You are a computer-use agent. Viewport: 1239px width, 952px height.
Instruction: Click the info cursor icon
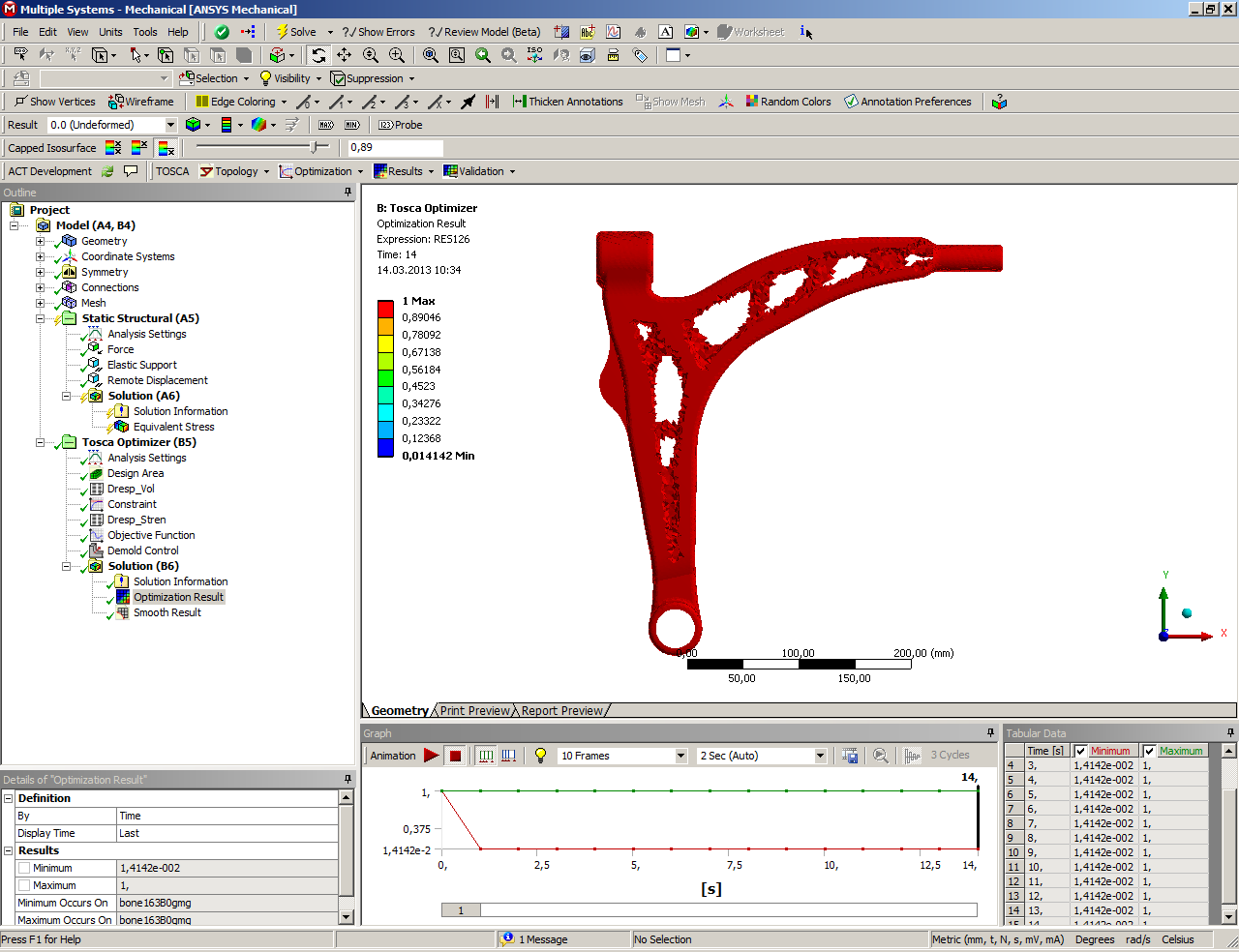click(x=805, y=32)
